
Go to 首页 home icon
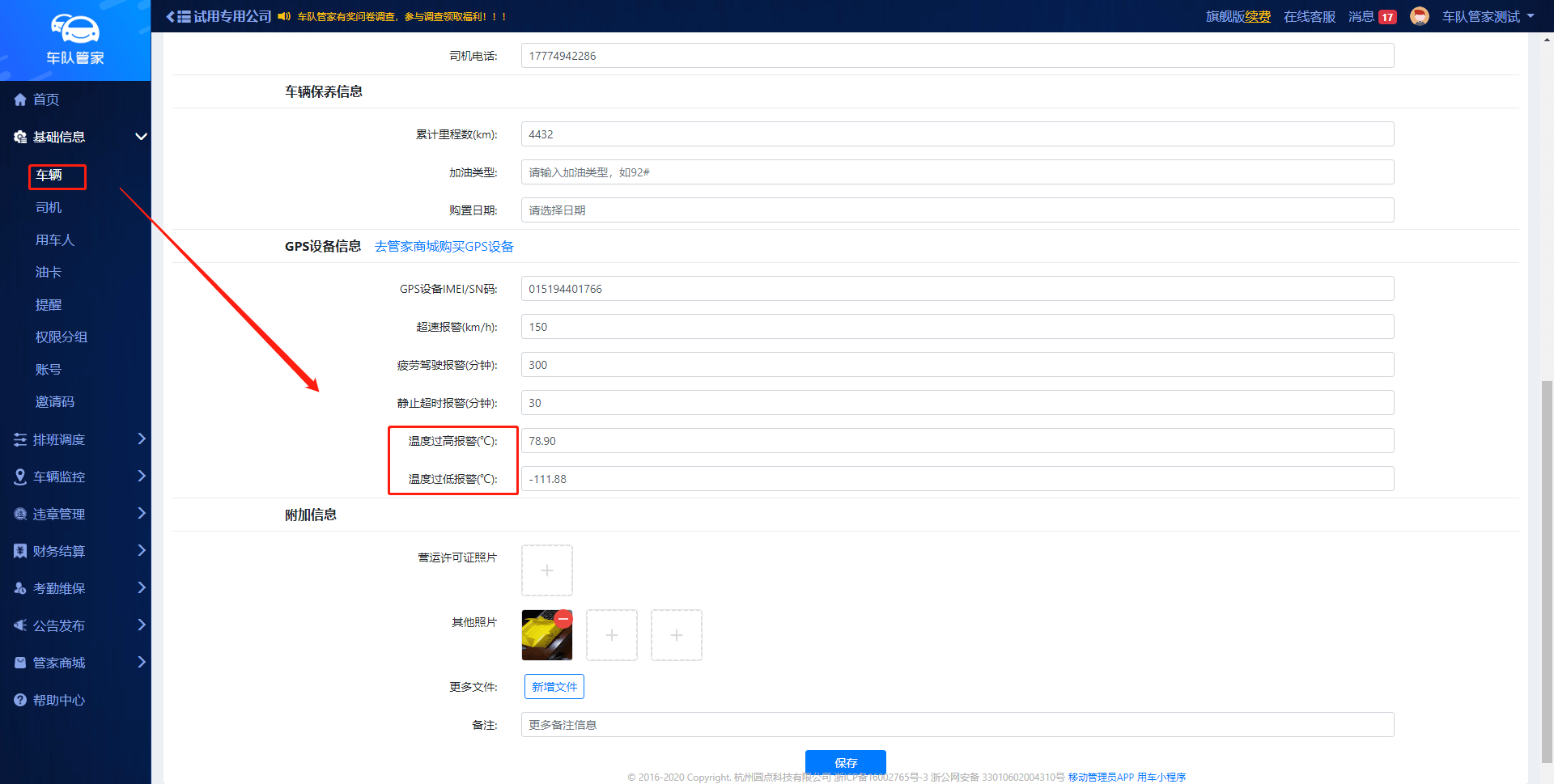20,100
